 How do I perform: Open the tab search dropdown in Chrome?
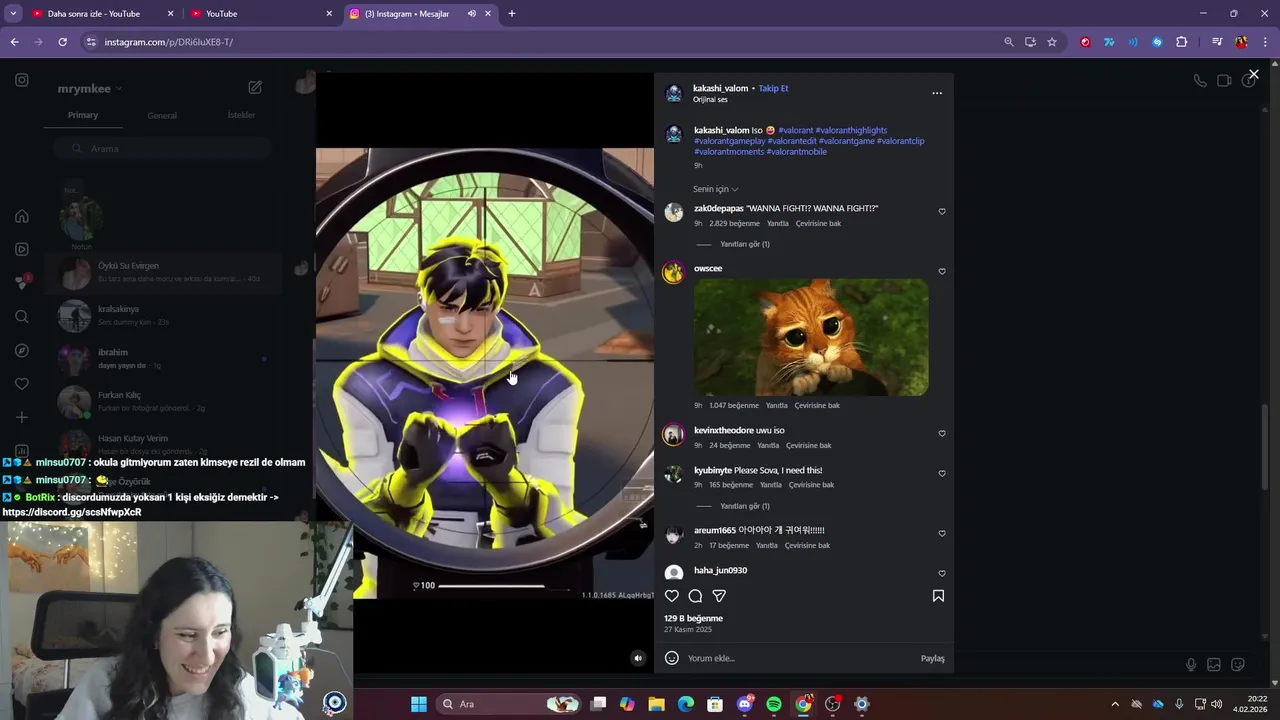click(x=13, y=14)
